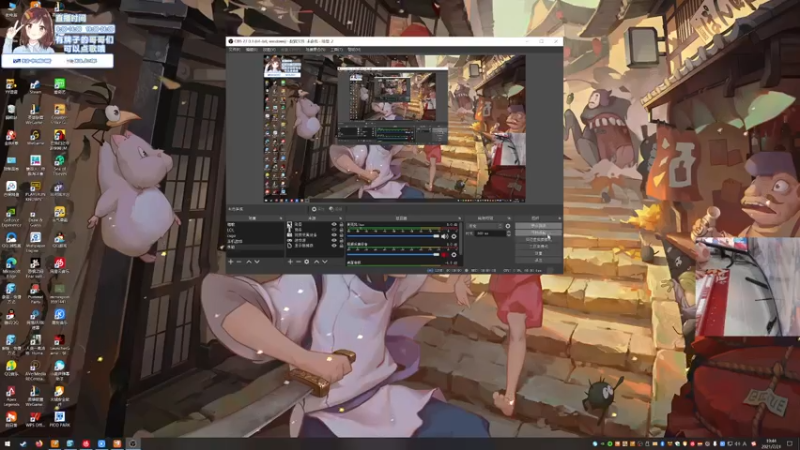Open Controls dock pop-out icon

tap(559, 218)
